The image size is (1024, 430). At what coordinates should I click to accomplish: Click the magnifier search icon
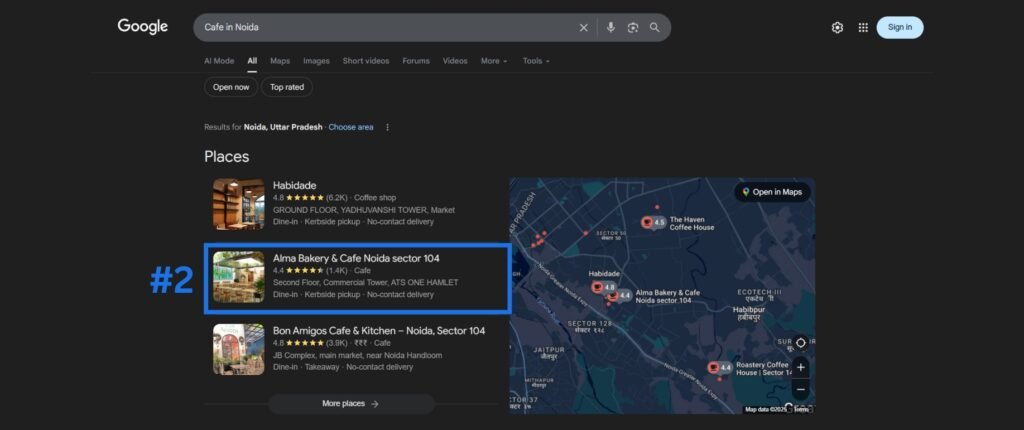(x=655, y=28)
